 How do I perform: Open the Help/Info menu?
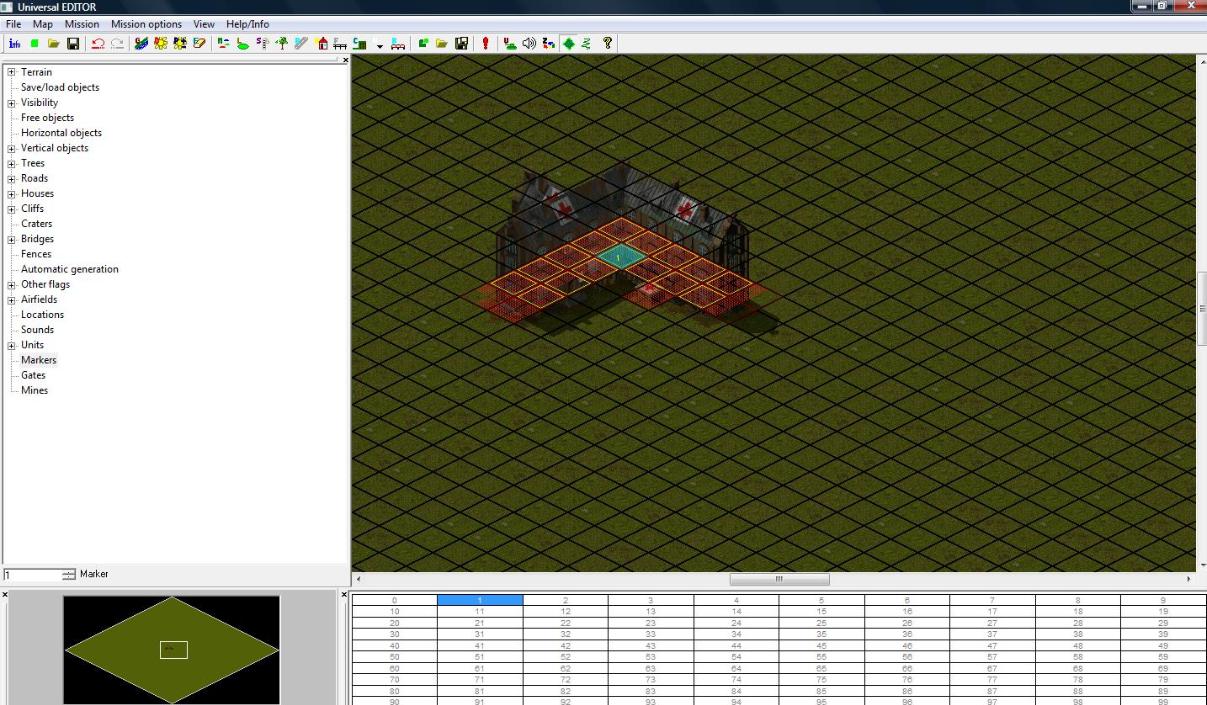point(248,24)
